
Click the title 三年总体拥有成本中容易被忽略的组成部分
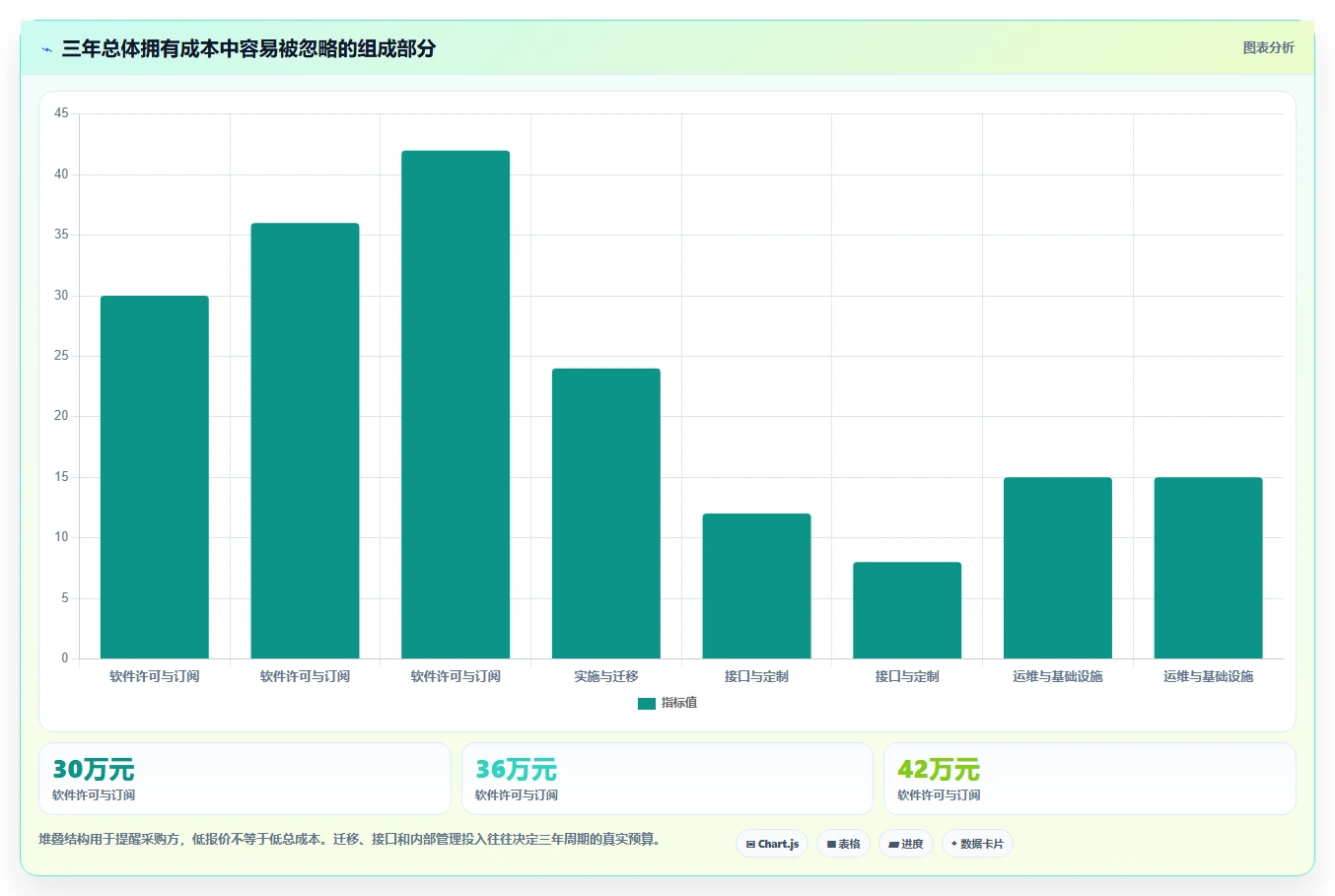point(248,48)
